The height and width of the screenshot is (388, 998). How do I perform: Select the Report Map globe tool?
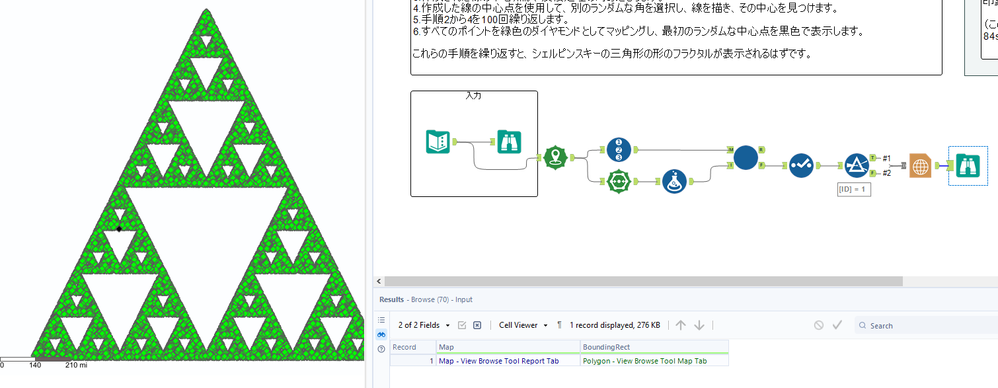pos(921,165)
